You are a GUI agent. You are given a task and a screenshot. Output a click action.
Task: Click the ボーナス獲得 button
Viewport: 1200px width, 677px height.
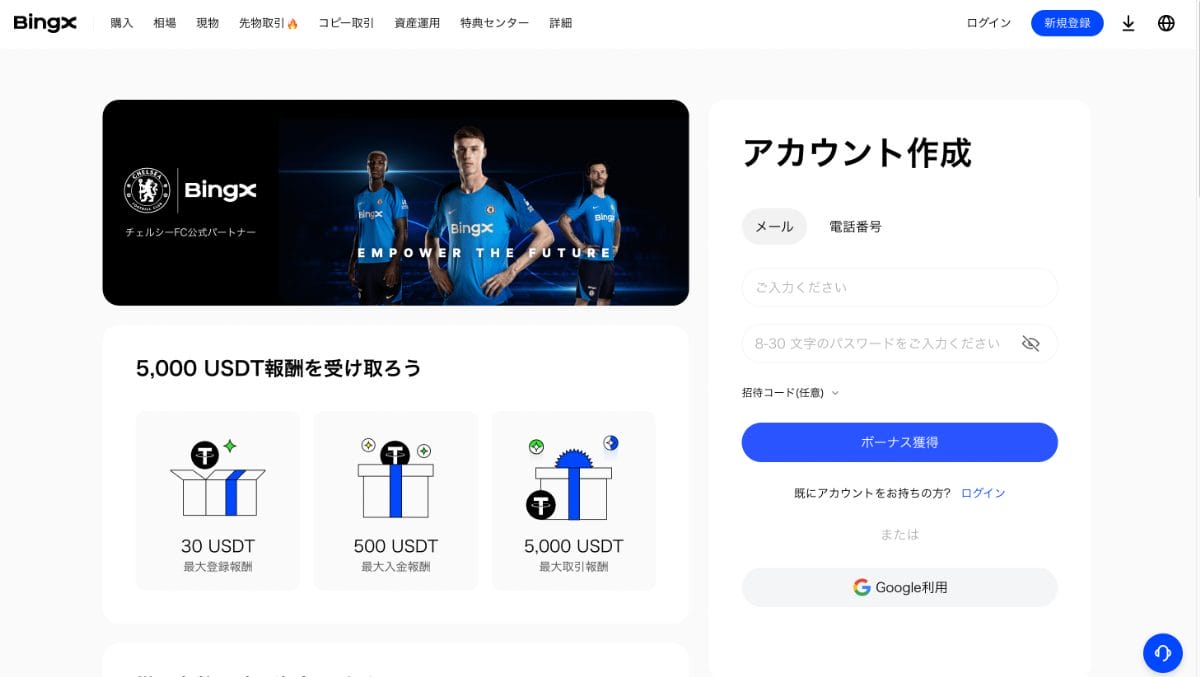[899, 442]
